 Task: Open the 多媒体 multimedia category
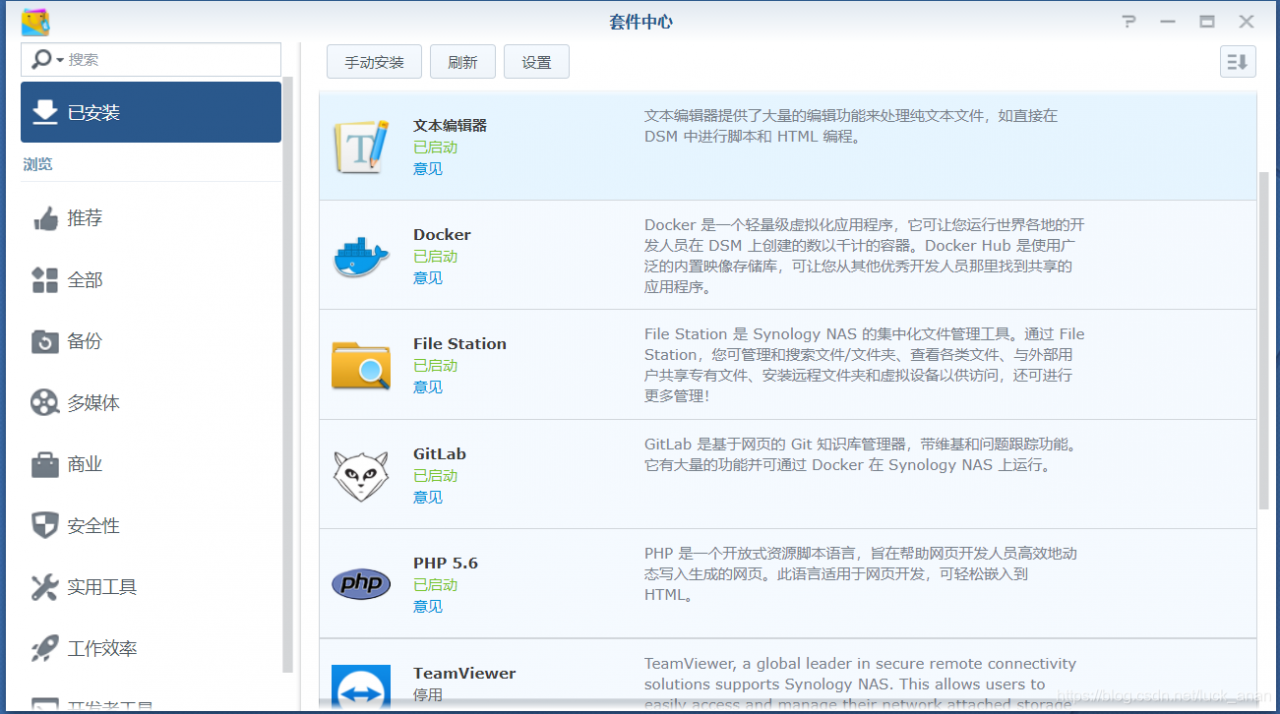click(x=151, y=403)
